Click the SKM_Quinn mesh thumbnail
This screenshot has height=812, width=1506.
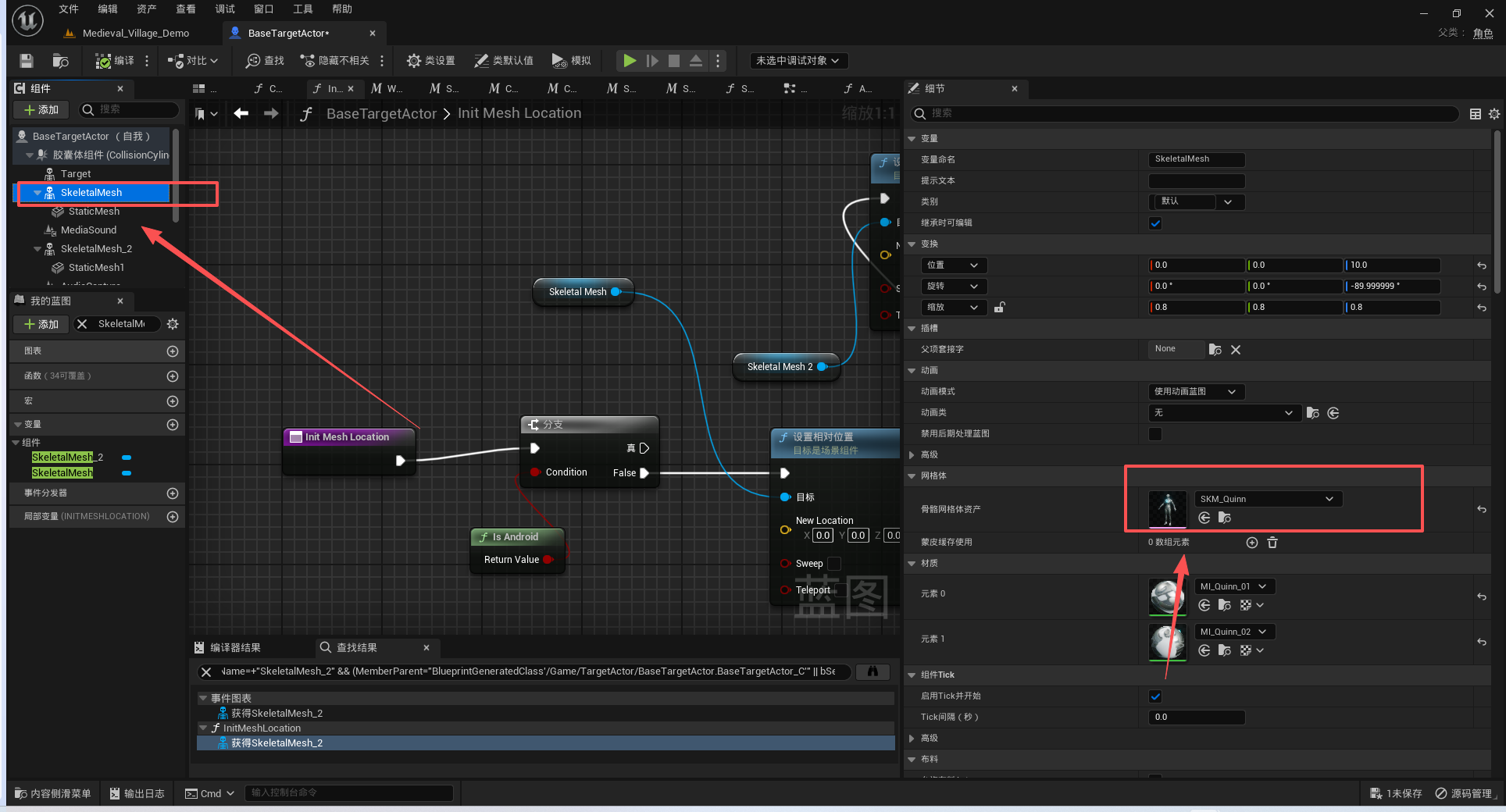coord(1168,509)
